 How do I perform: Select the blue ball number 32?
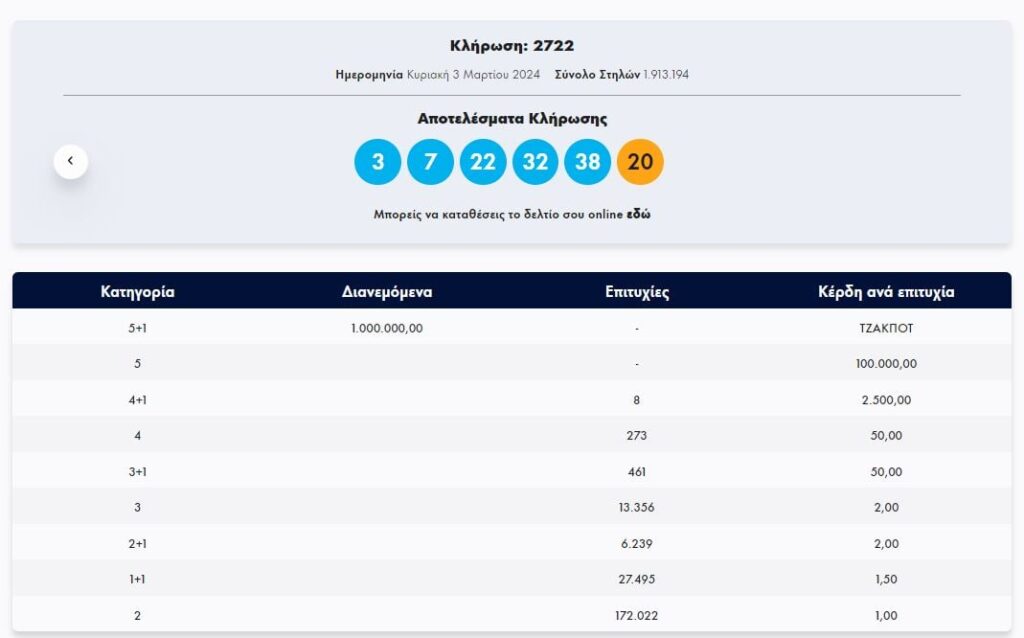tap(535, 162)
